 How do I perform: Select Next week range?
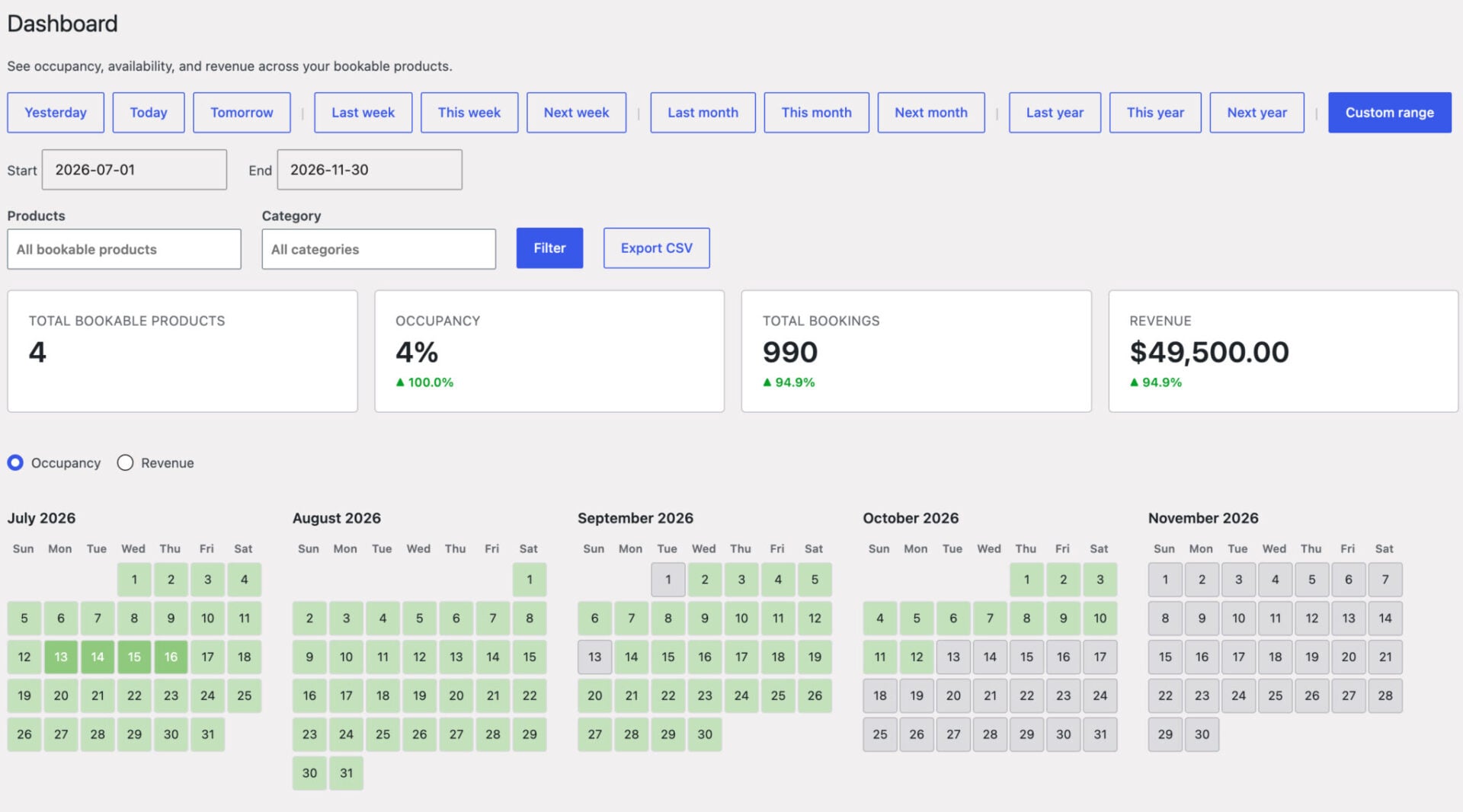pyautogui.click(x=576, y=113)
